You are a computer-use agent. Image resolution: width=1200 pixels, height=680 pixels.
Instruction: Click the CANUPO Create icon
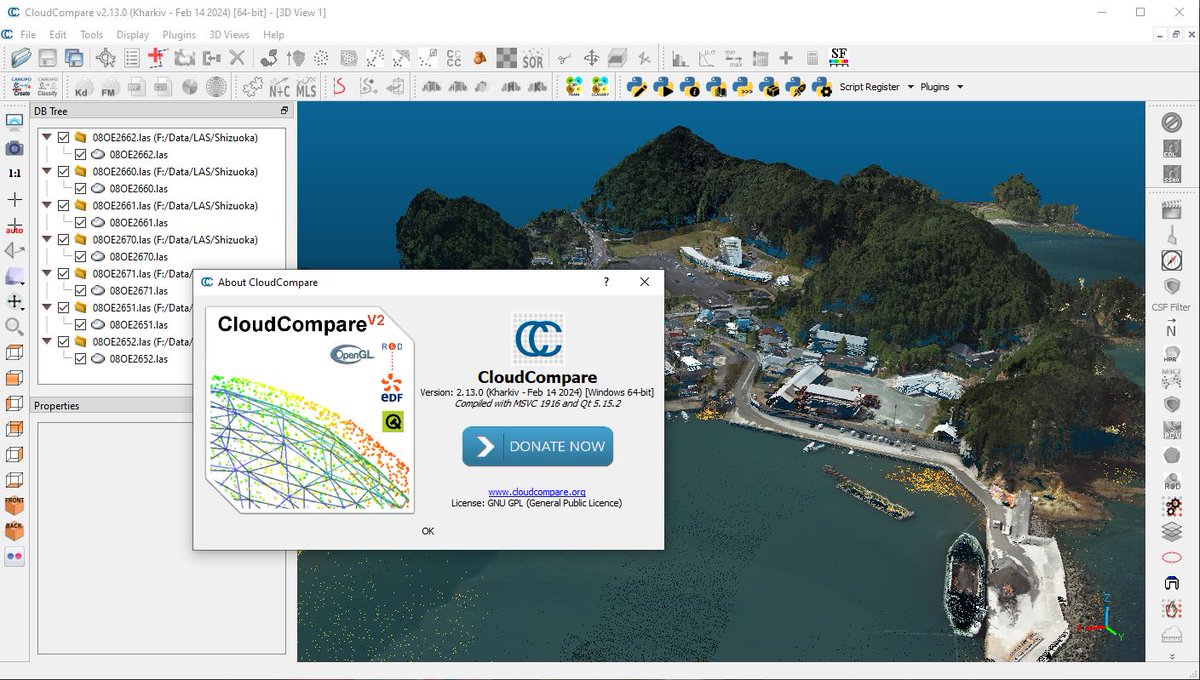(21, 87)
